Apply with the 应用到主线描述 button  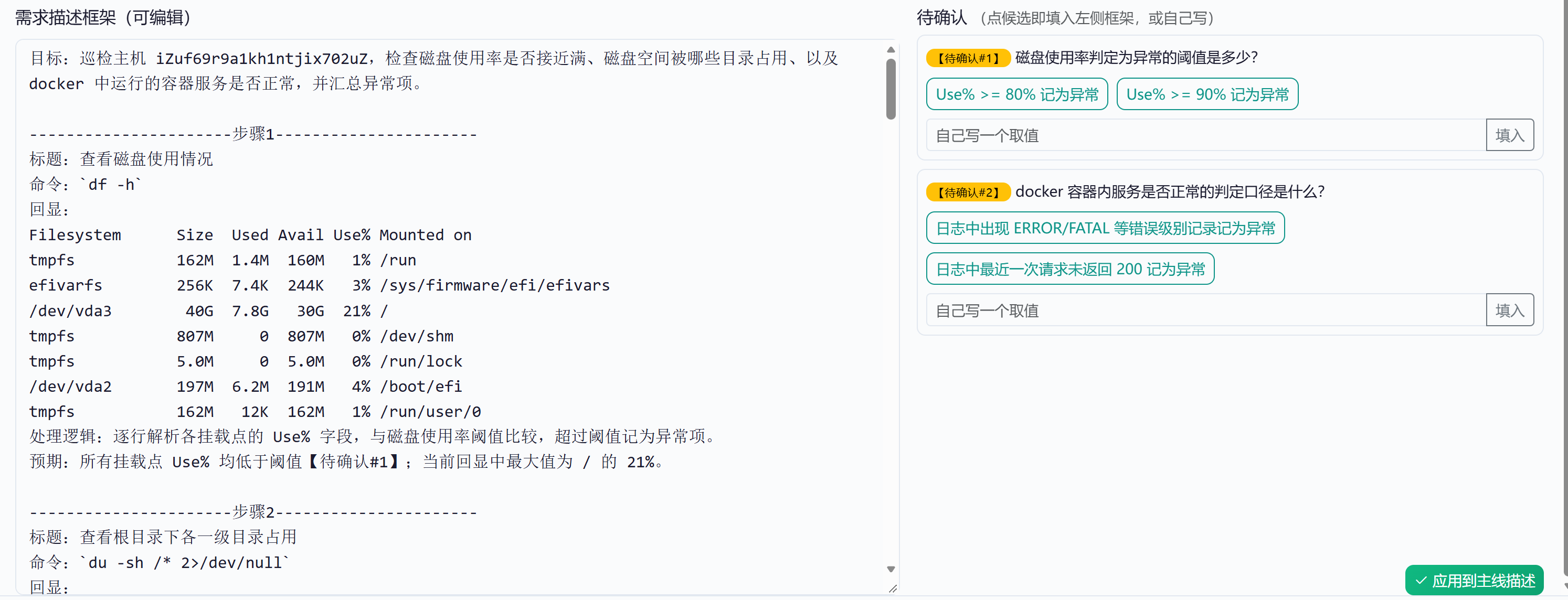[x=1474, y=581]
